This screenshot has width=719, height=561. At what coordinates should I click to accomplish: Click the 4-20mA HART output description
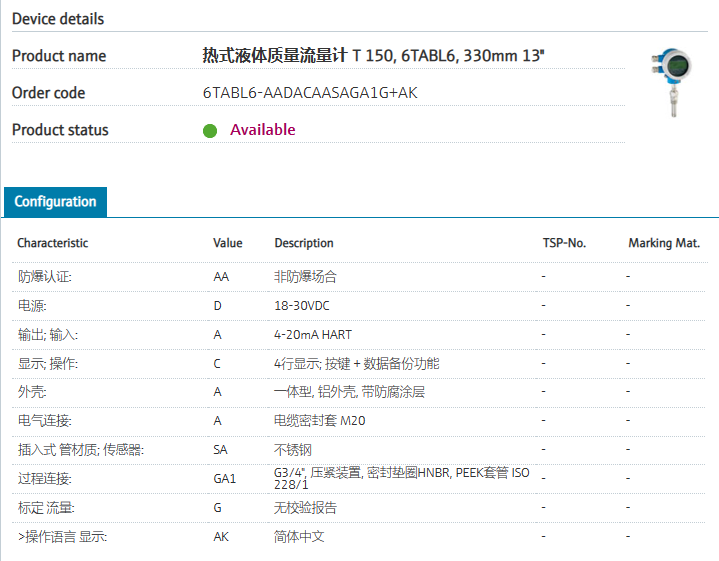[312, 335]
